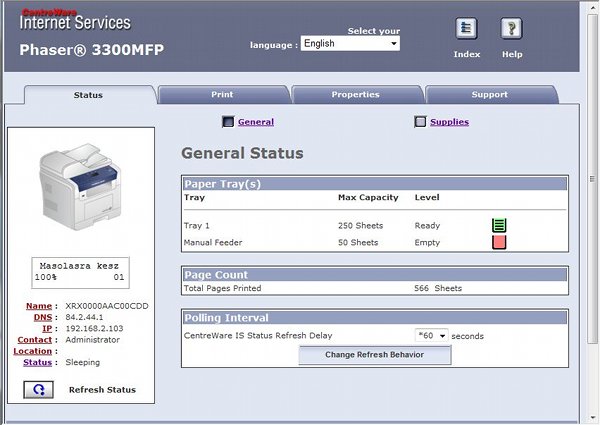
Task: Click the 566 Sheets page count value
Action: tap(438, 288)
